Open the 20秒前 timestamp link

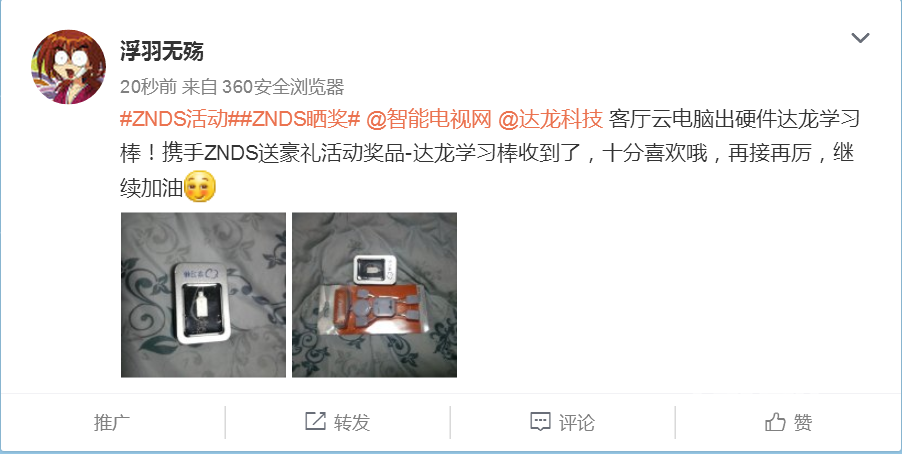(x=148, y=87)
